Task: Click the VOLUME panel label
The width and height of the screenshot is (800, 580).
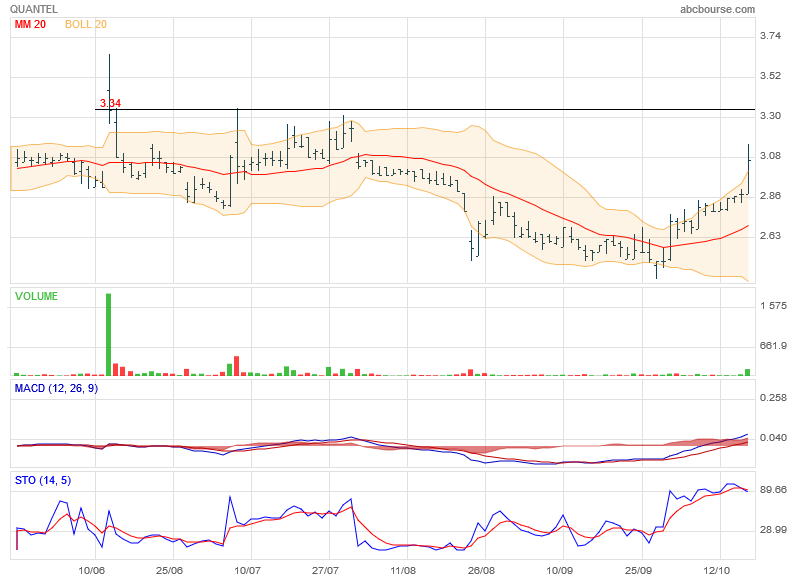Action: click(x=36, y=296)
